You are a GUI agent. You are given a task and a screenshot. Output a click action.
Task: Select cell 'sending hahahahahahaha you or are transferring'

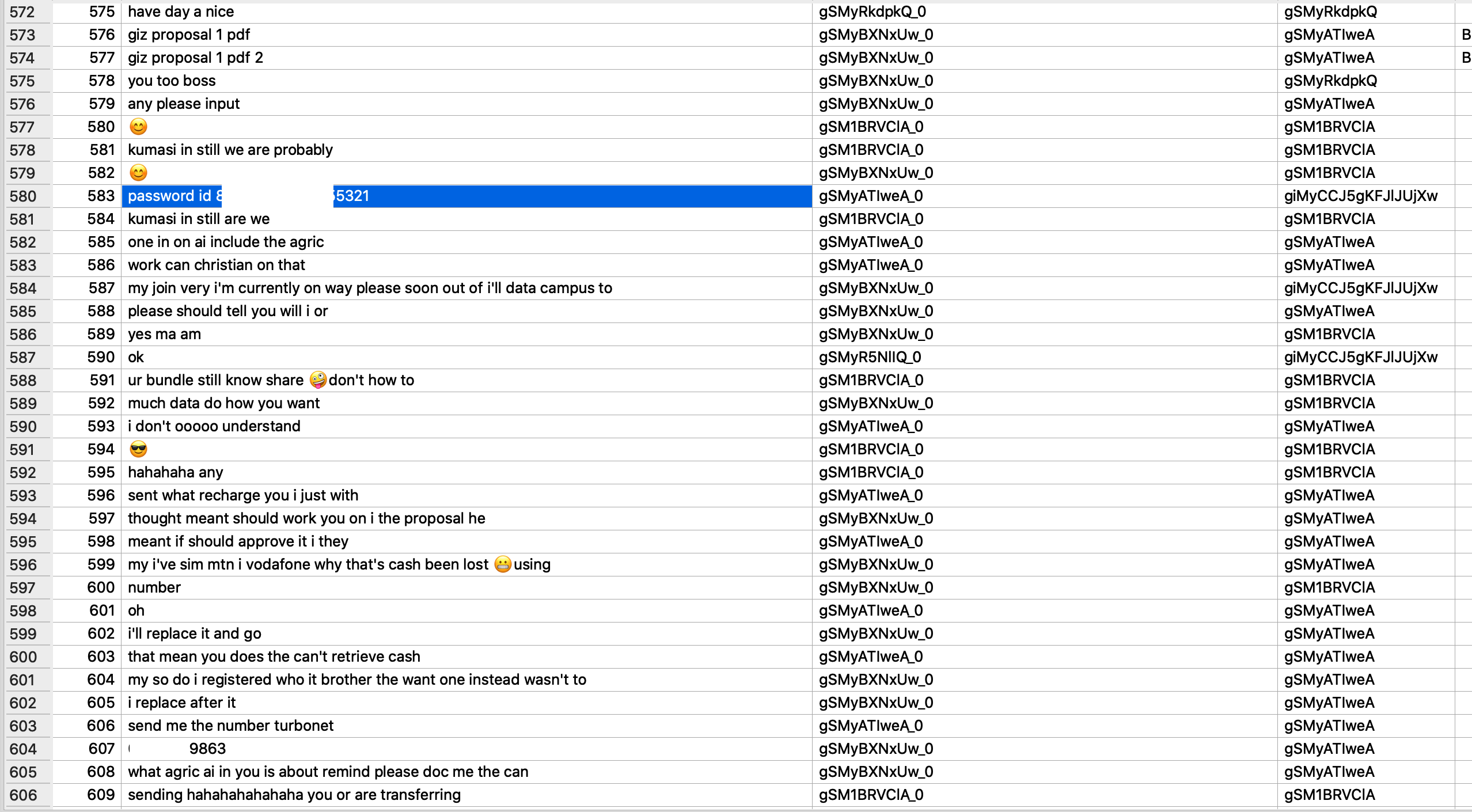point(466,795)
